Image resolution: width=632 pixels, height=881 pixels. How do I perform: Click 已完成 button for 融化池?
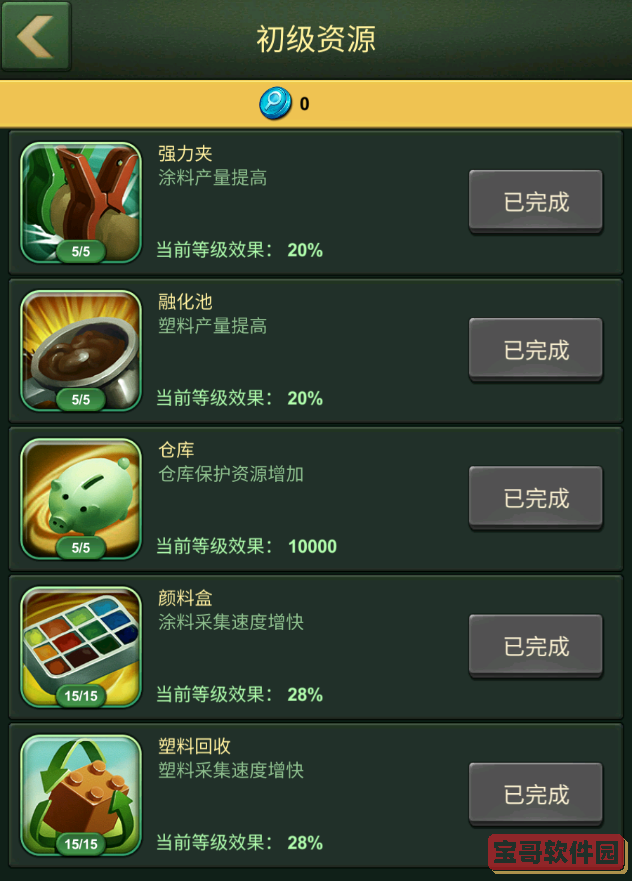point(536,349)
